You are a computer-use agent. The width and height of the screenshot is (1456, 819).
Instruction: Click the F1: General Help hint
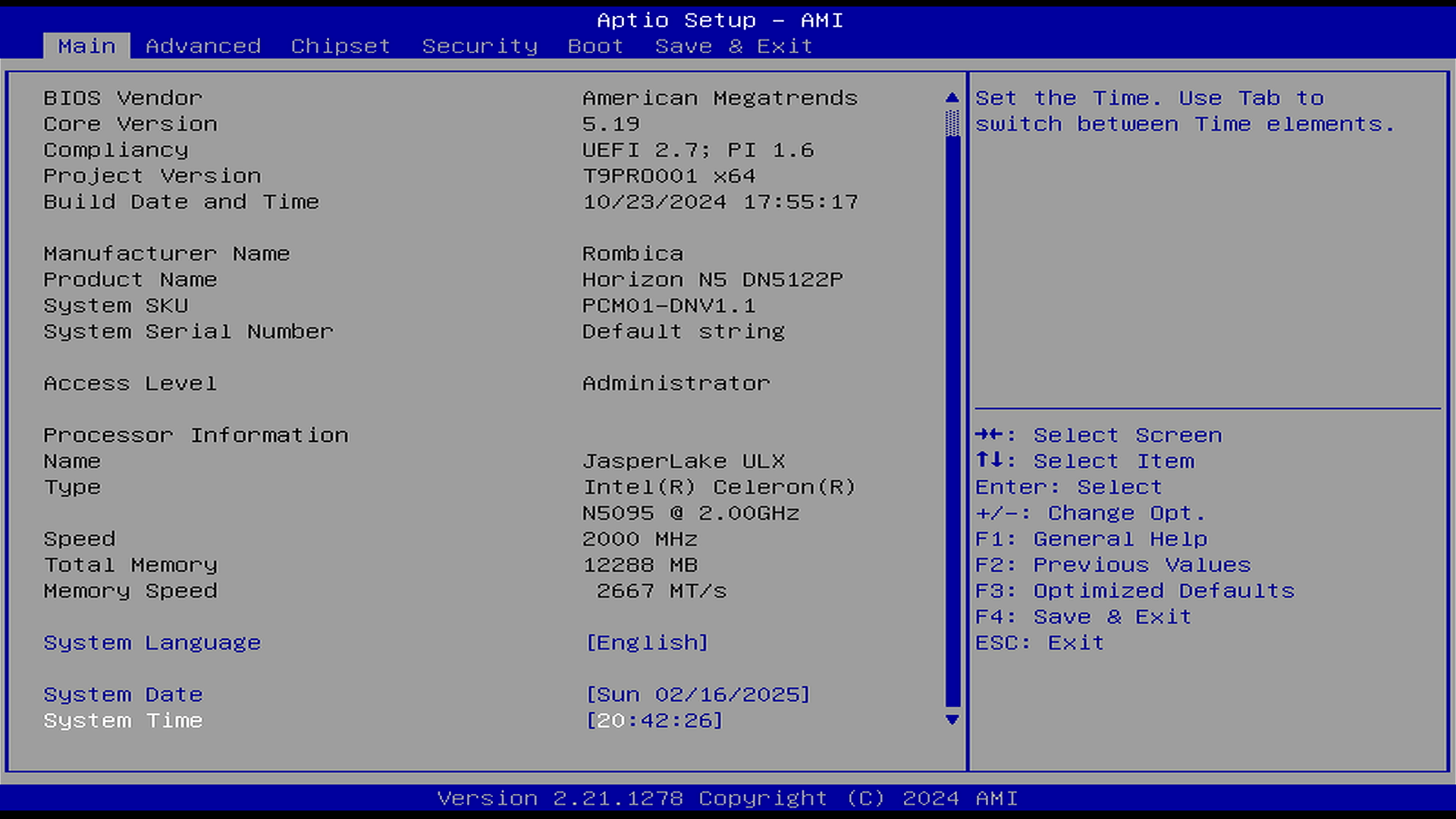click(1091, 539)
